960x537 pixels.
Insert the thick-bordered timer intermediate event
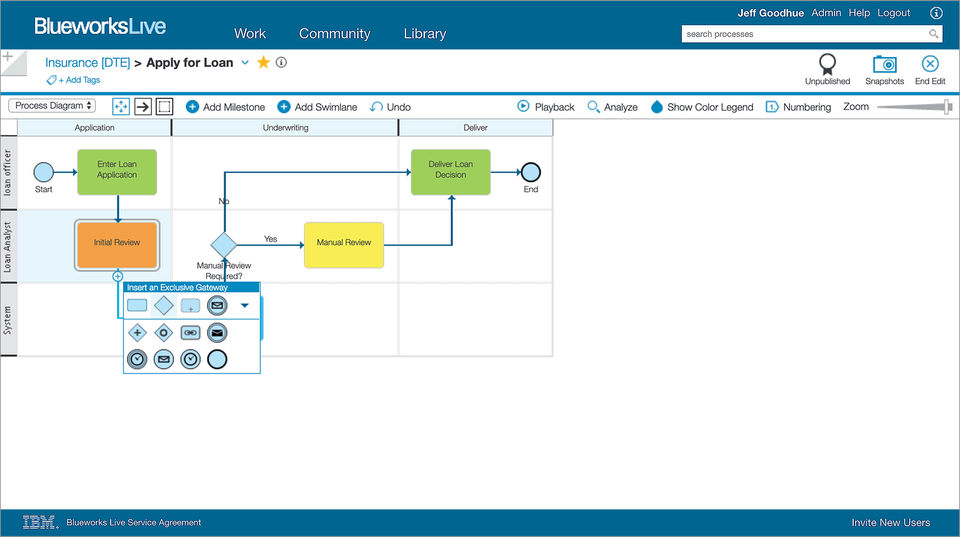pyautogui.click(x=137, y=359)
